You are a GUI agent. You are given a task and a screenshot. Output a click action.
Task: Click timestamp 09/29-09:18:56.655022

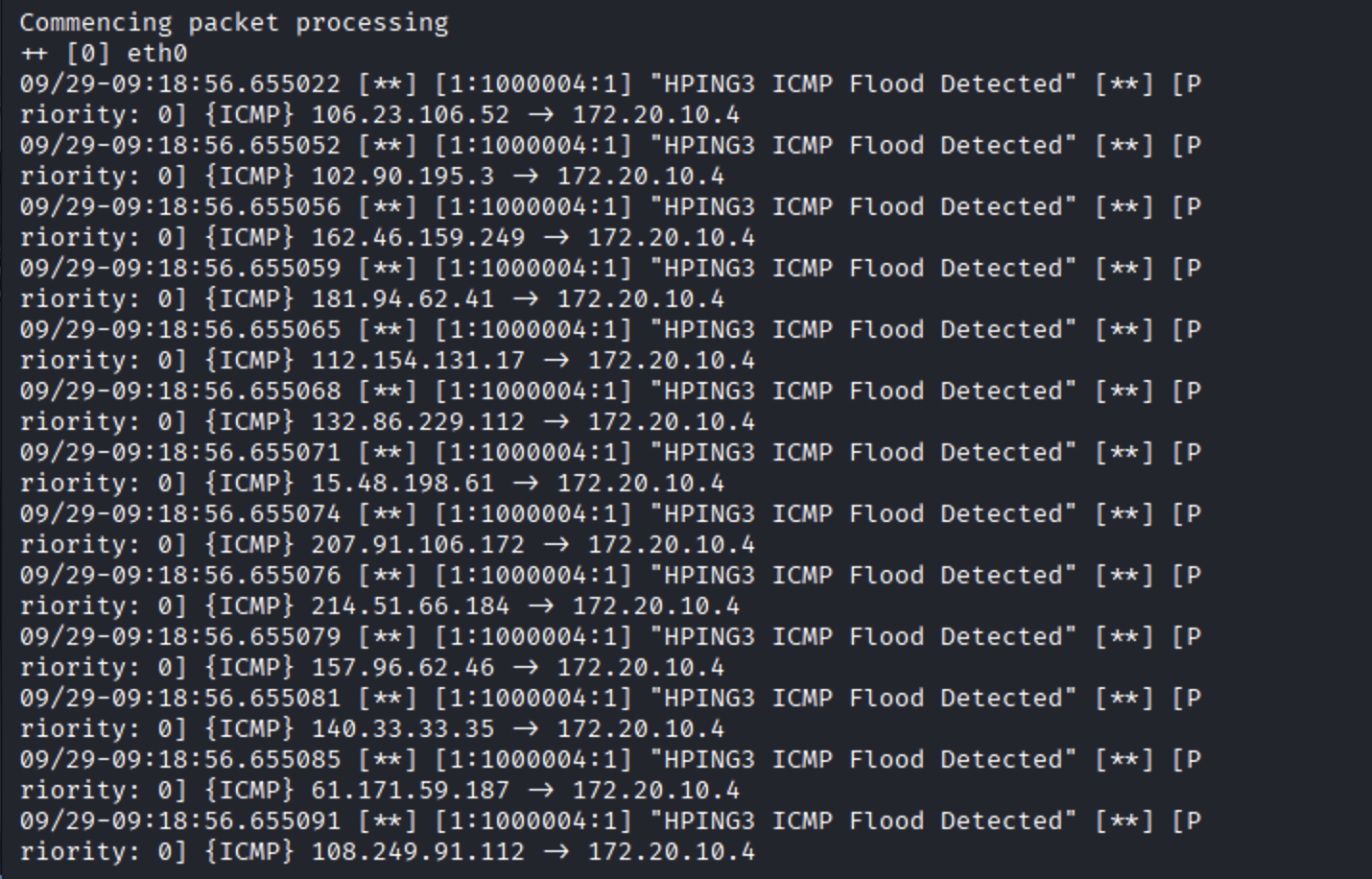point(179,84)
